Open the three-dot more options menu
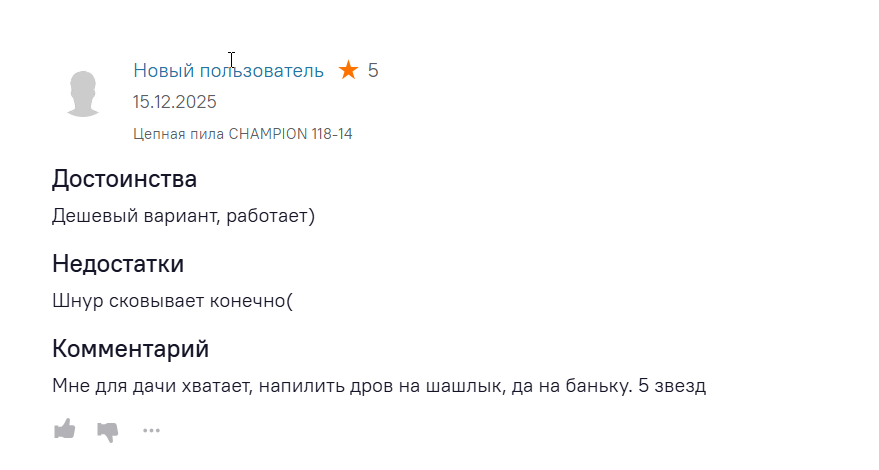The image size is (879, 470). point(151,431)
